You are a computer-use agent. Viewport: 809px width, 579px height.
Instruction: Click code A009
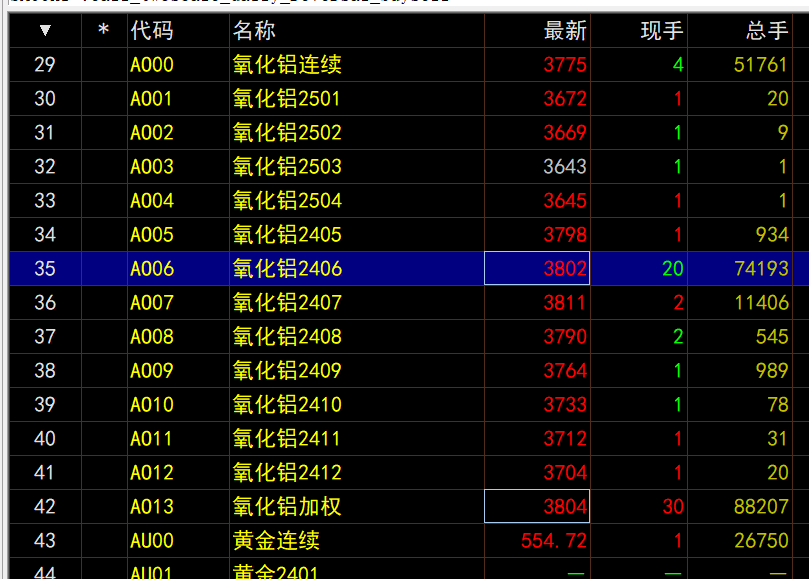(152, 371)
